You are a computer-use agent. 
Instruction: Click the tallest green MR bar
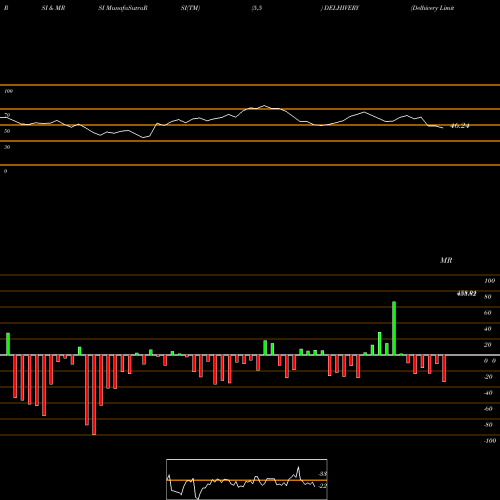pos(394,328)
